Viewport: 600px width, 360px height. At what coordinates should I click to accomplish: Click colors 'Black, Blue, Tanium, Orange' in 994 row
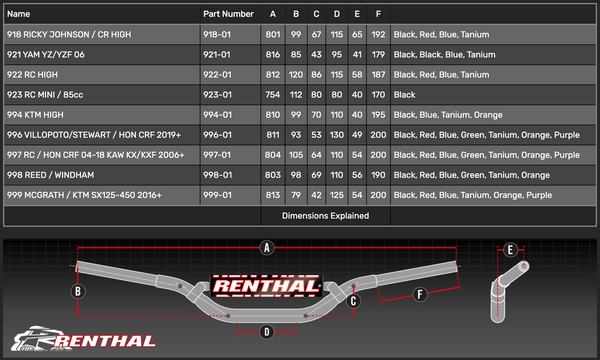pos(448,115)
